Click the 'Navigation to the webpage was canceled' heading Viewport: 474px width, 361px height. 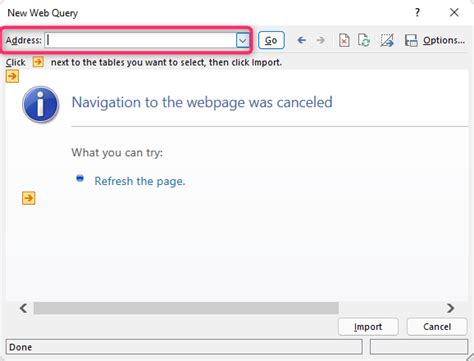point(202,102)
